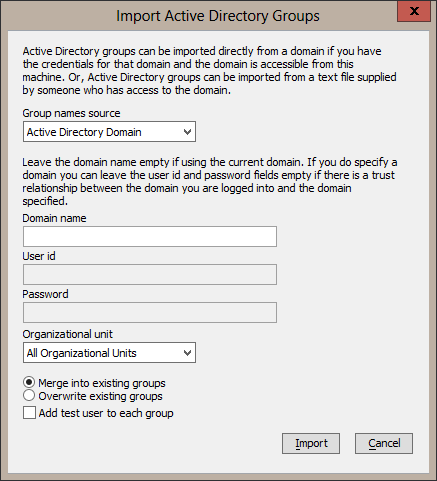Expand the Group names source dropdown arrow
This screenshot has height=481, width=437.
point(187,132)
